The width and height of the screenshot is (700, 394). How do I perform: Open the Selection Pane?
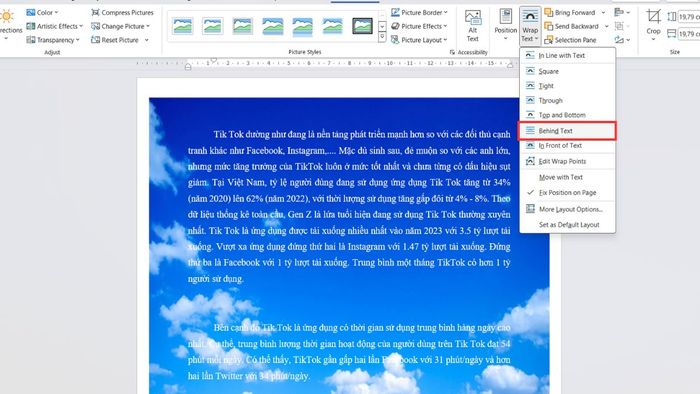point(570,40)
